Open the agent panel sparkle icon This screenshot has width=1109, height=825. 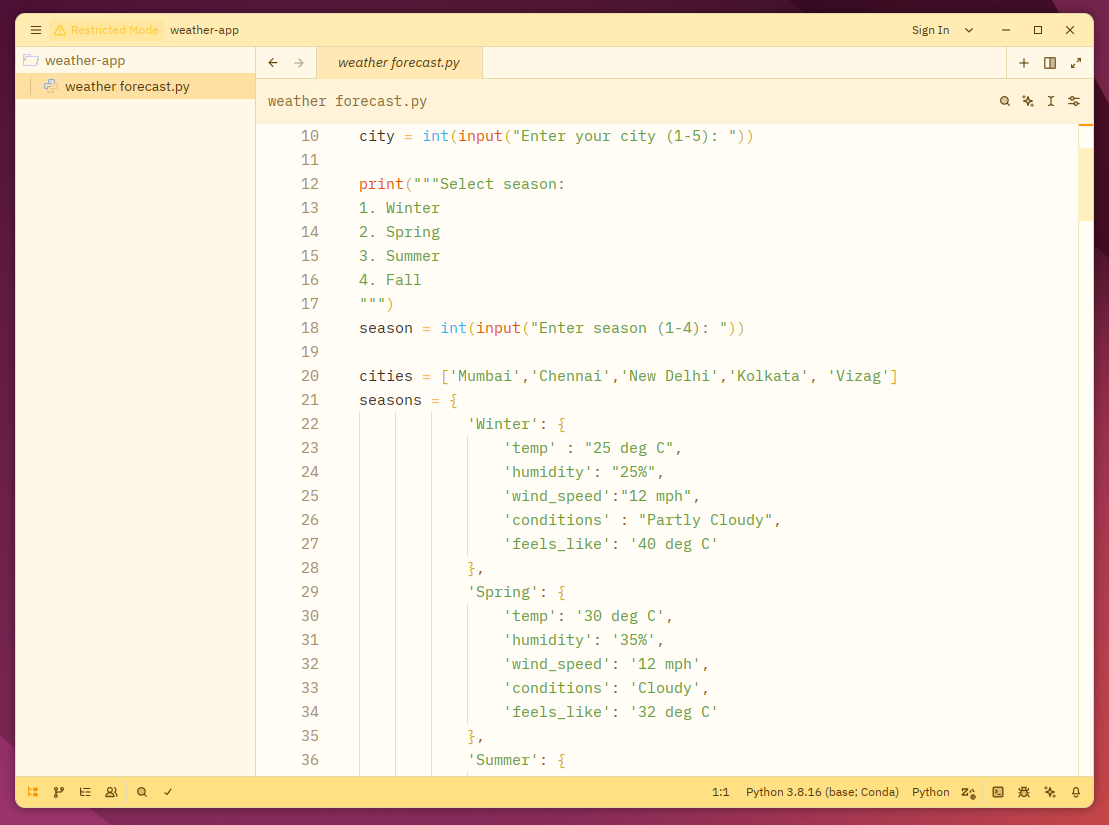(x=1050, y=792)
